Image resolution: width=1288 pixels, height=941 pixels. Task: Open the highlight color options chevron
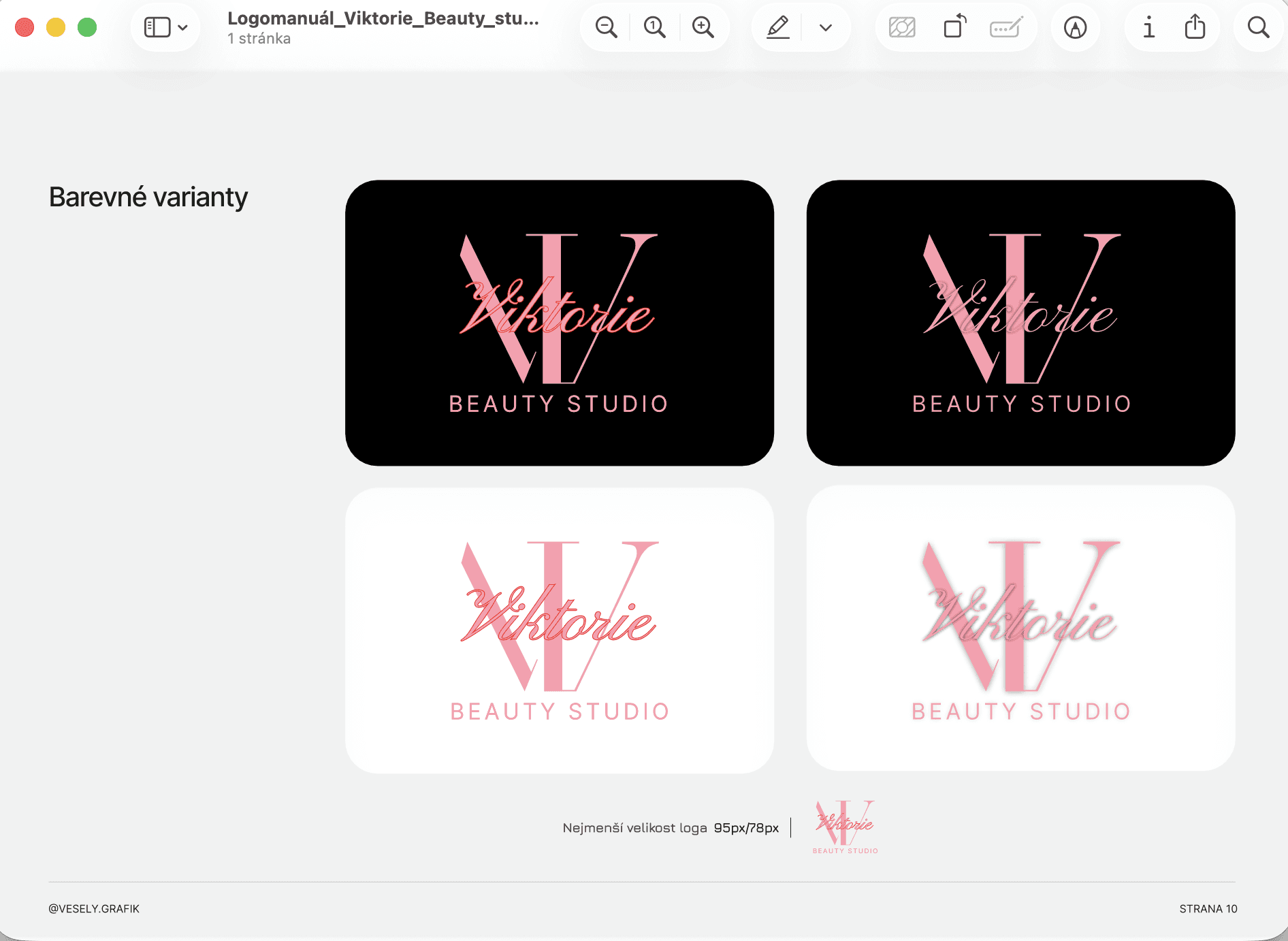826,28
